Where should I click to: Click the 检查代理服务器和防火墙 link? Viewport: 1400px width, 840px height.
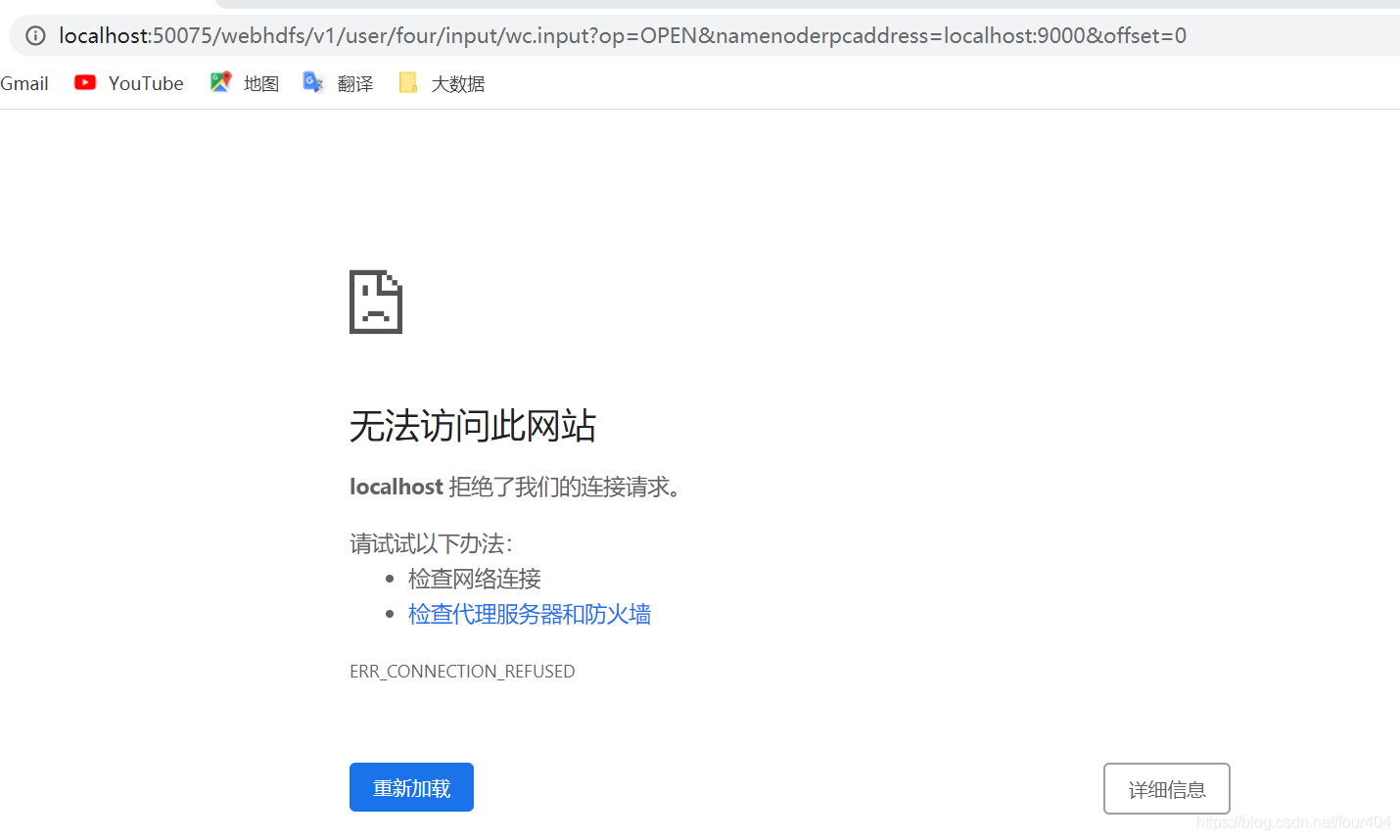[530, 614]
